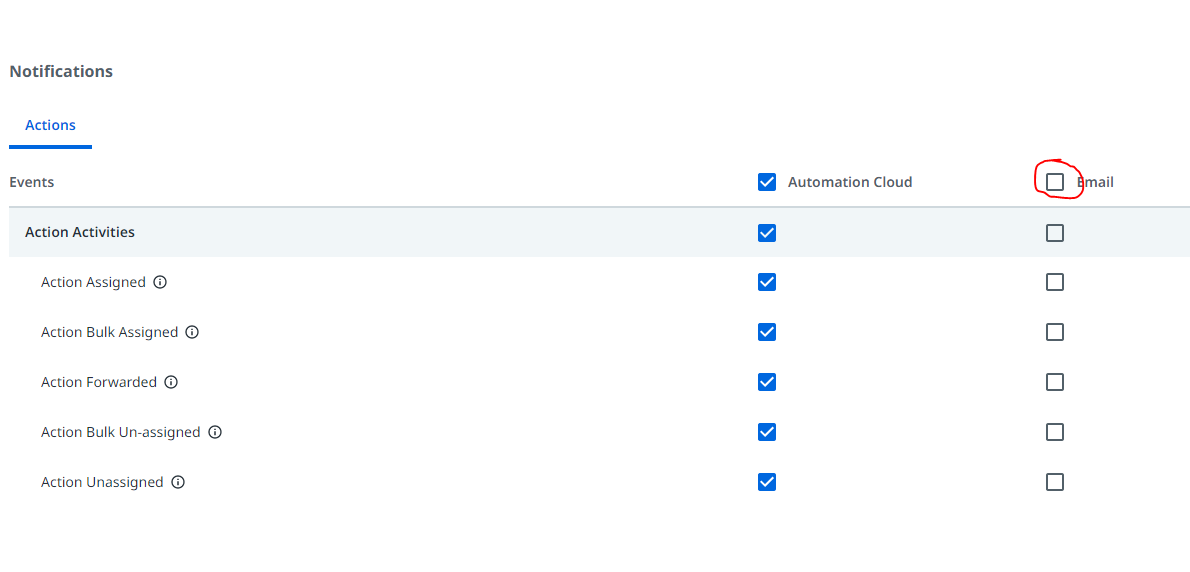The width and height of the screenshot is (1190, 572).
Task: Uncheck Automation Cloud header checkbox
Action: pyautogui.click(x=767, y=182)
